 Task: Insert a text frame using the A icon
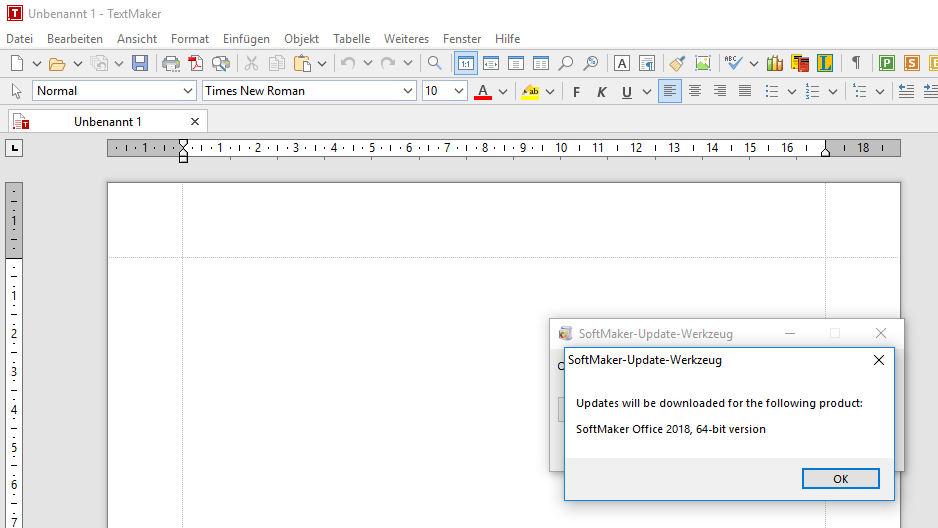tap(621, 63)
